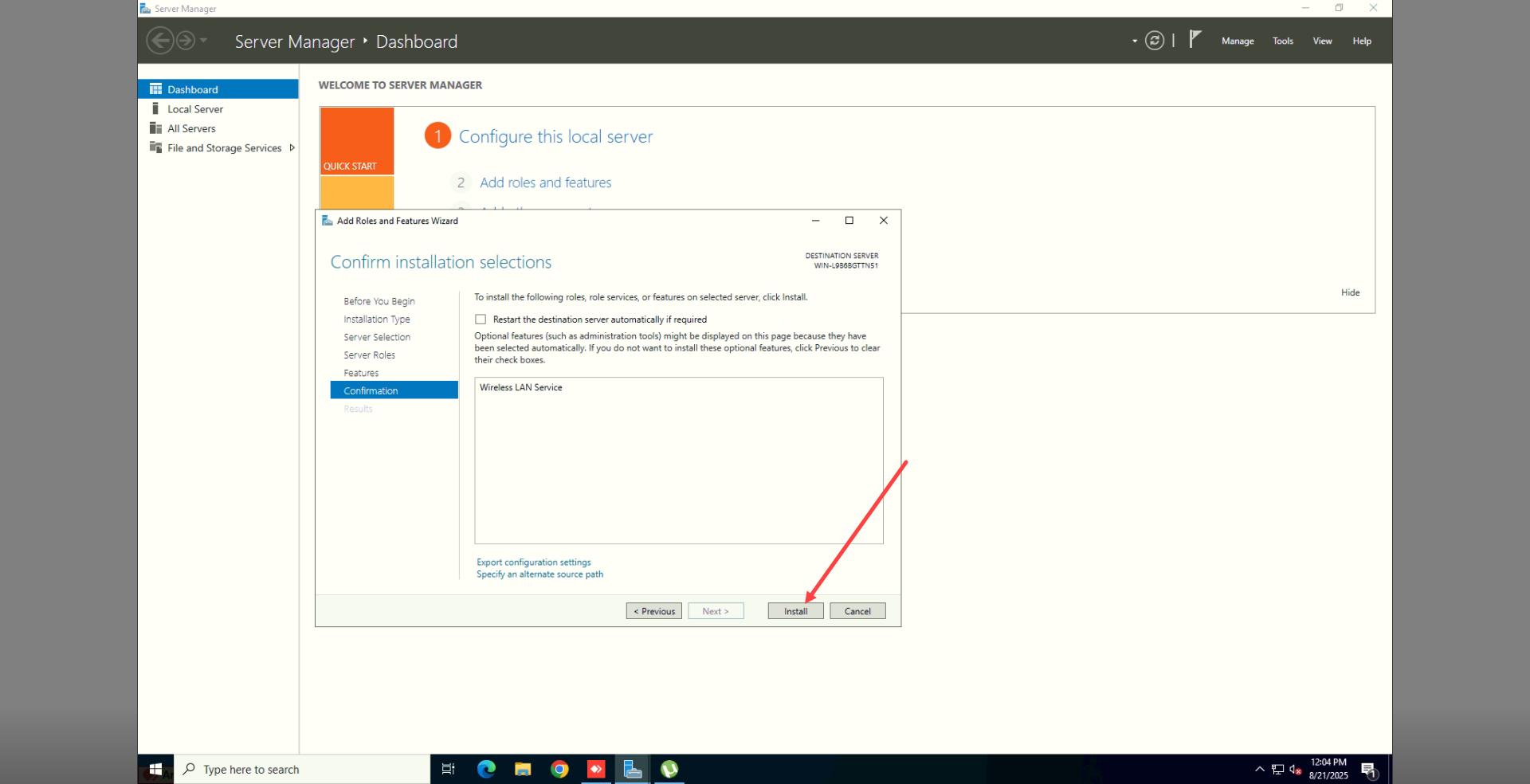Screen dimensions: 1530x784
Task: Click Export configuration settings link
Action: pos(533,563)
